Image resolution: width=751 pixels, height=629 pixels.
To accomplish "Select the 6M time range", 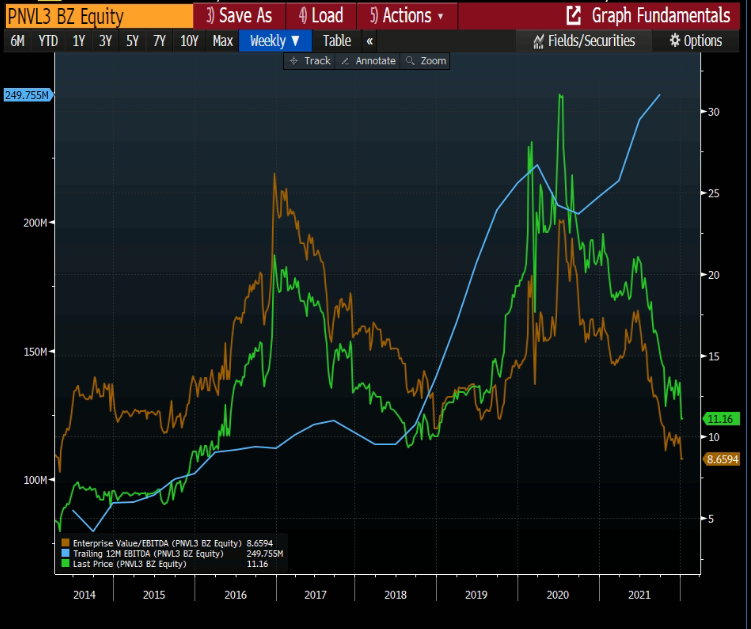I will tap(18, 41).
